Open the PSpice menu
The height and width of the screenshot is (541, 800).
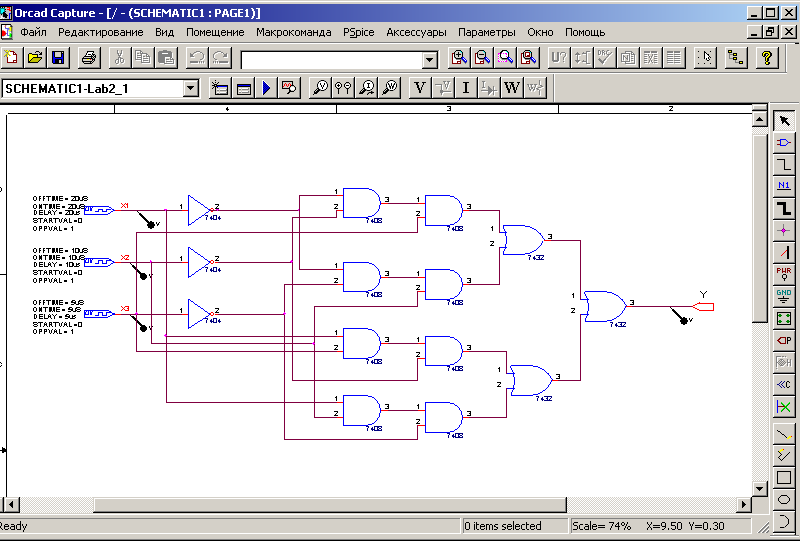click(358, 32)
